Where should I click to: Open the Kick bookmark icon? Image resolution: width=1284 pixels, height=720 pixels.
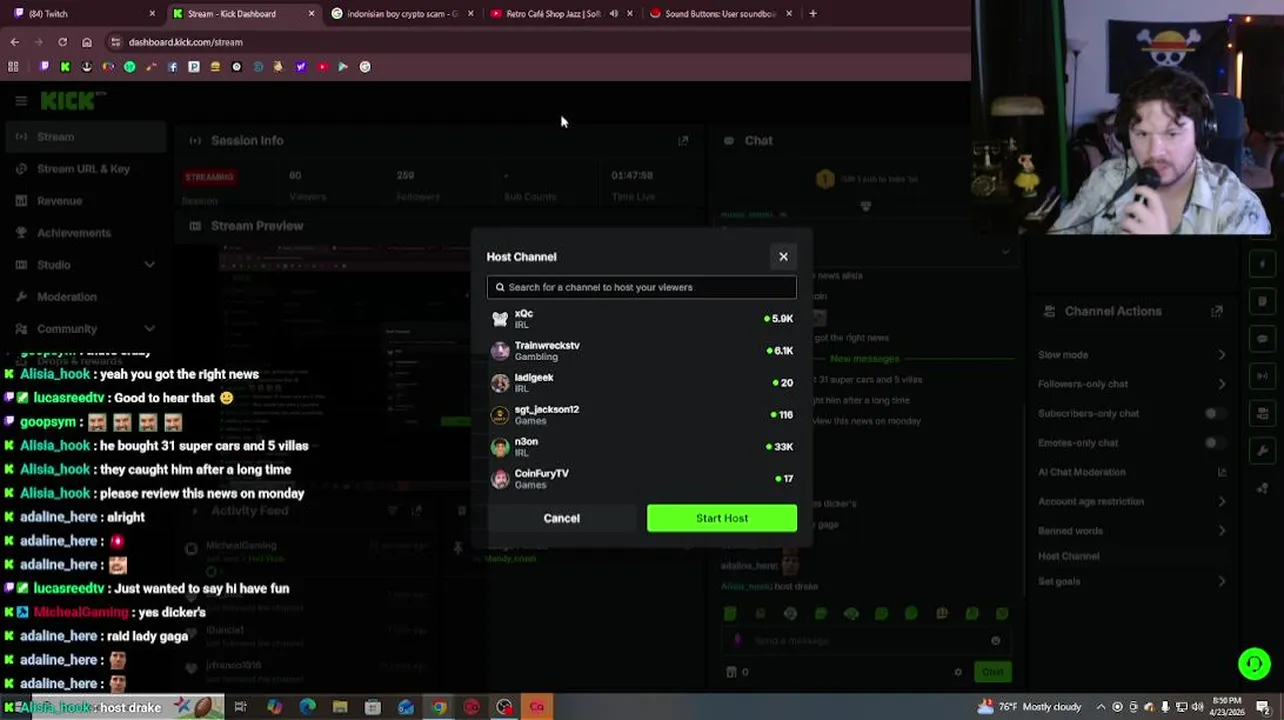[65, 67]
